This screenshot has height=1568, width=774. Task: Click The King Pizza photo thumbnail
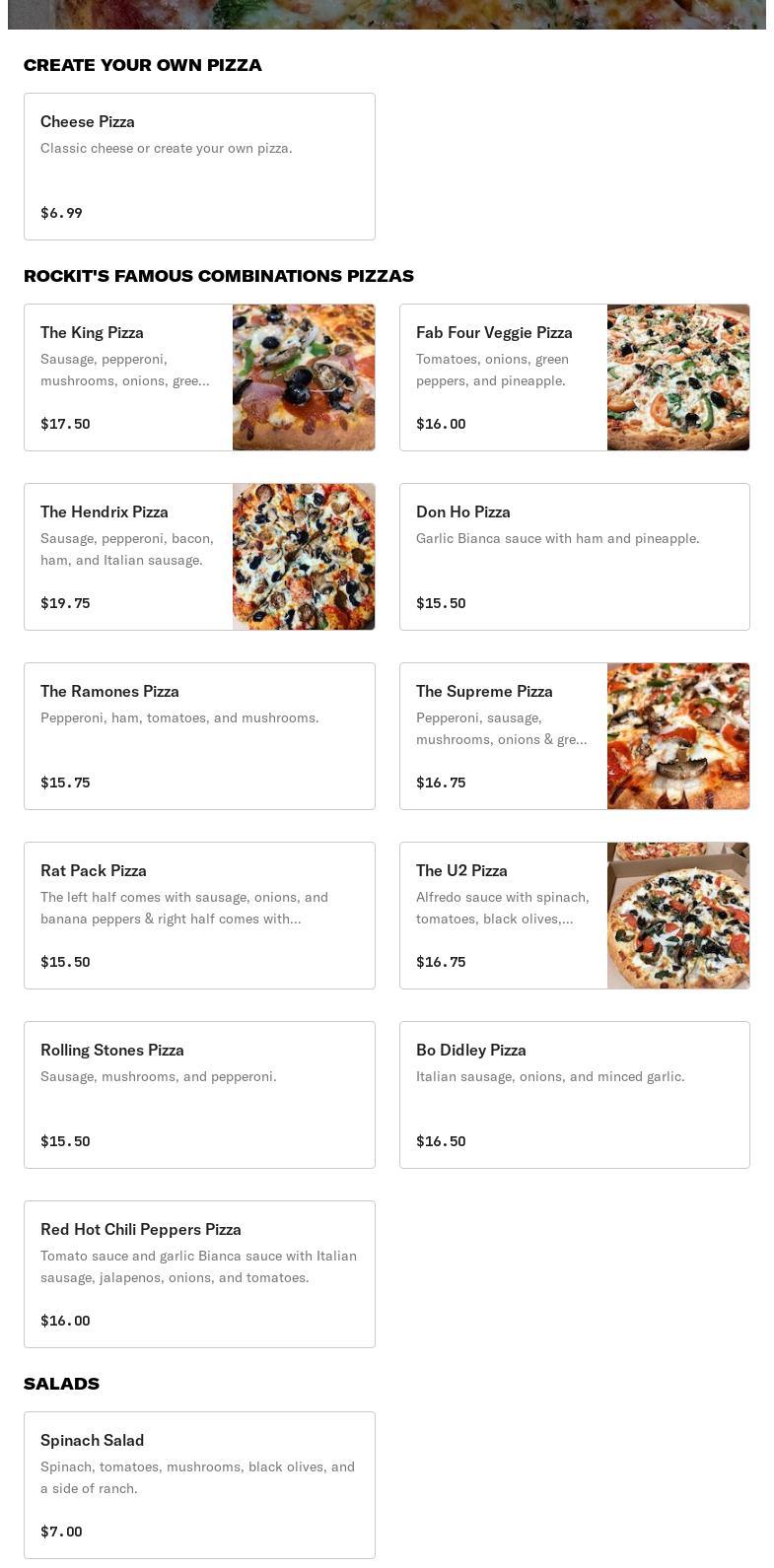pos(304,377)
